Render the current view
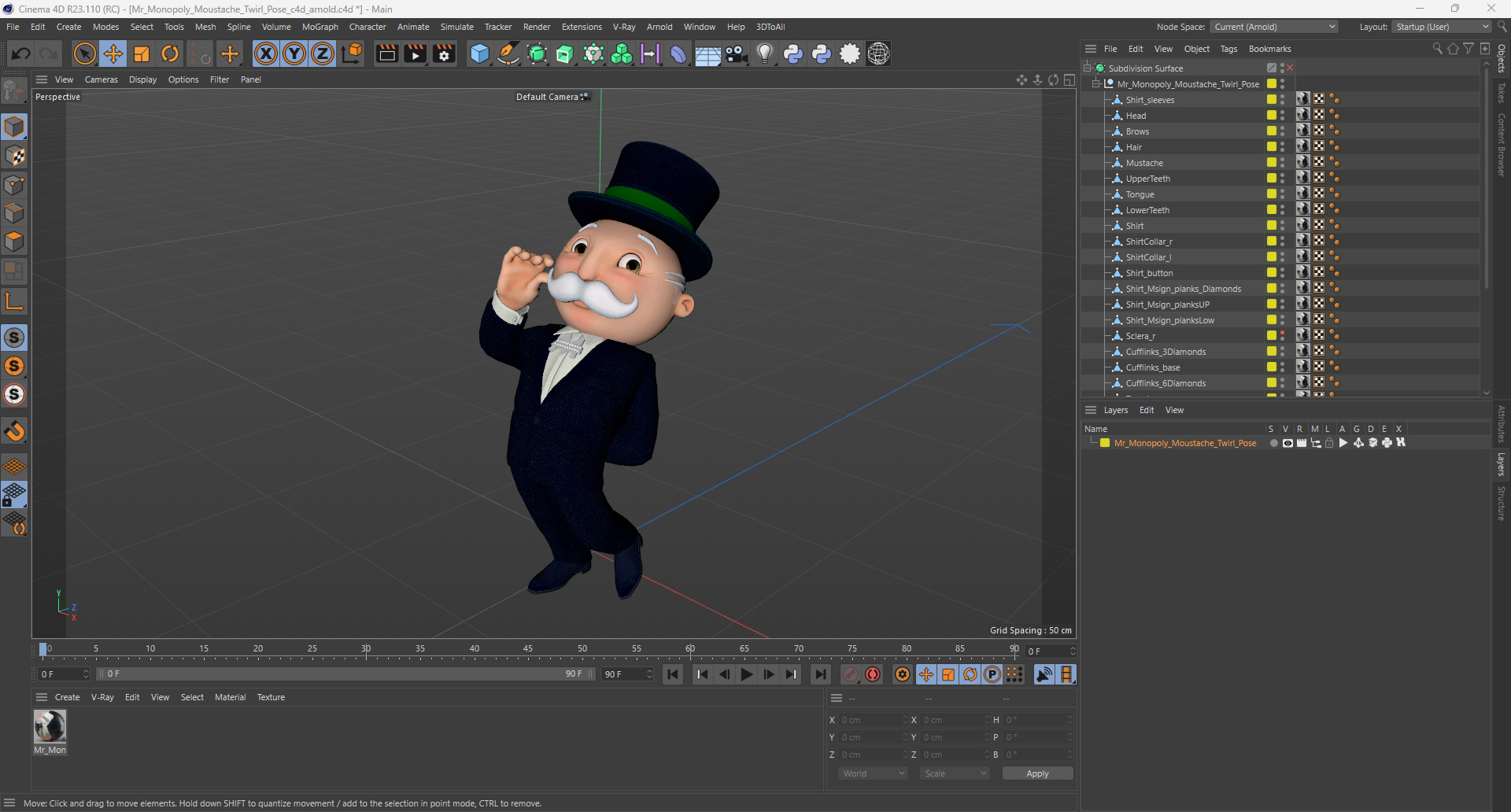The image size is (1511, 812). click(x=386, y=54)
